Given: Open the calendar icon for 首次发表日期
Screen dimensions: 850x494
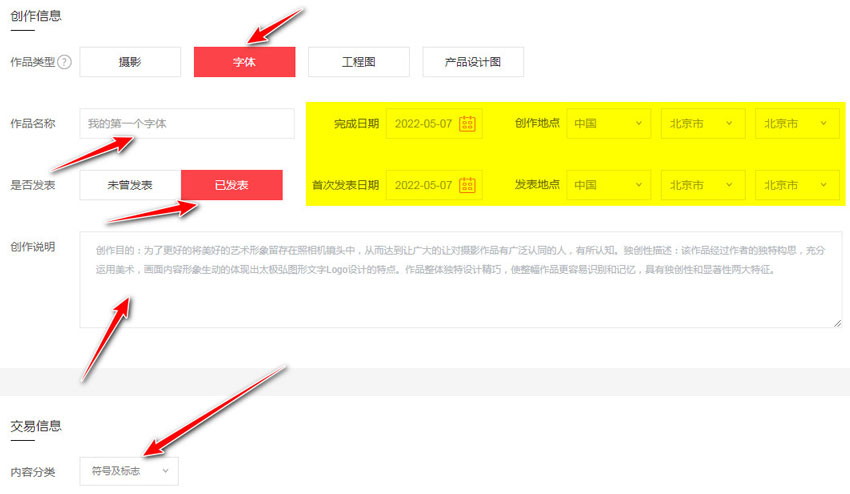Looking at the screenshot, I should [x=467, y=185].
